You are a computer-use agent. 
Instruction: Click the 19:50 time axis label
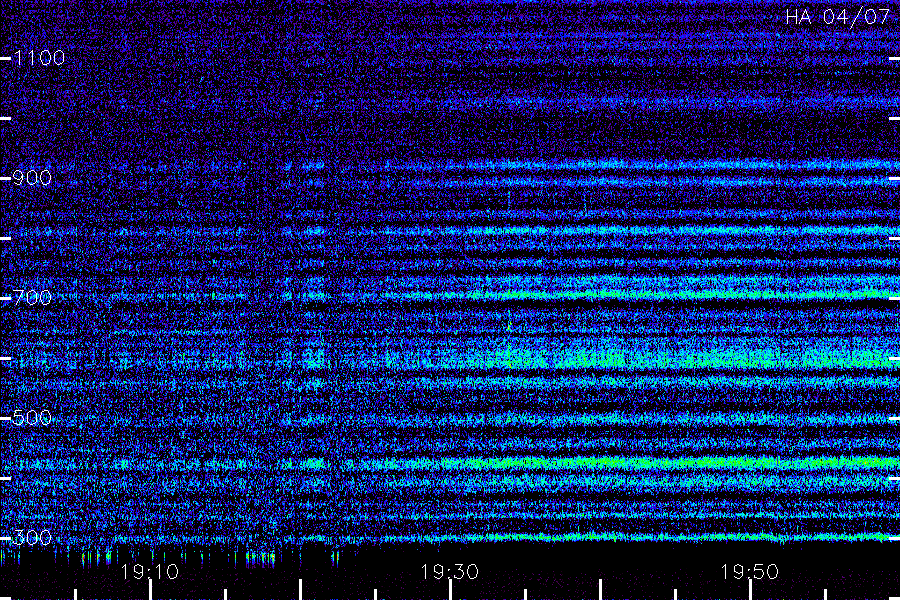750,572
